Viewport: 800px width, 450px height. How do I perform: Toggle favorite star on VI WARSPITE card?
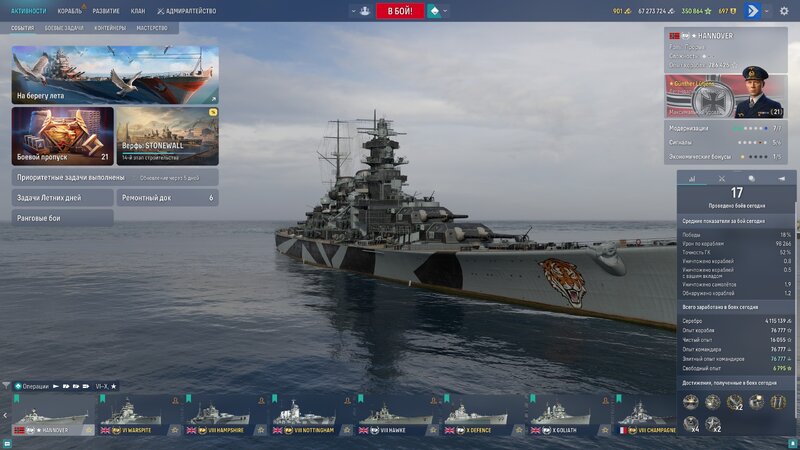click(175, 430)
